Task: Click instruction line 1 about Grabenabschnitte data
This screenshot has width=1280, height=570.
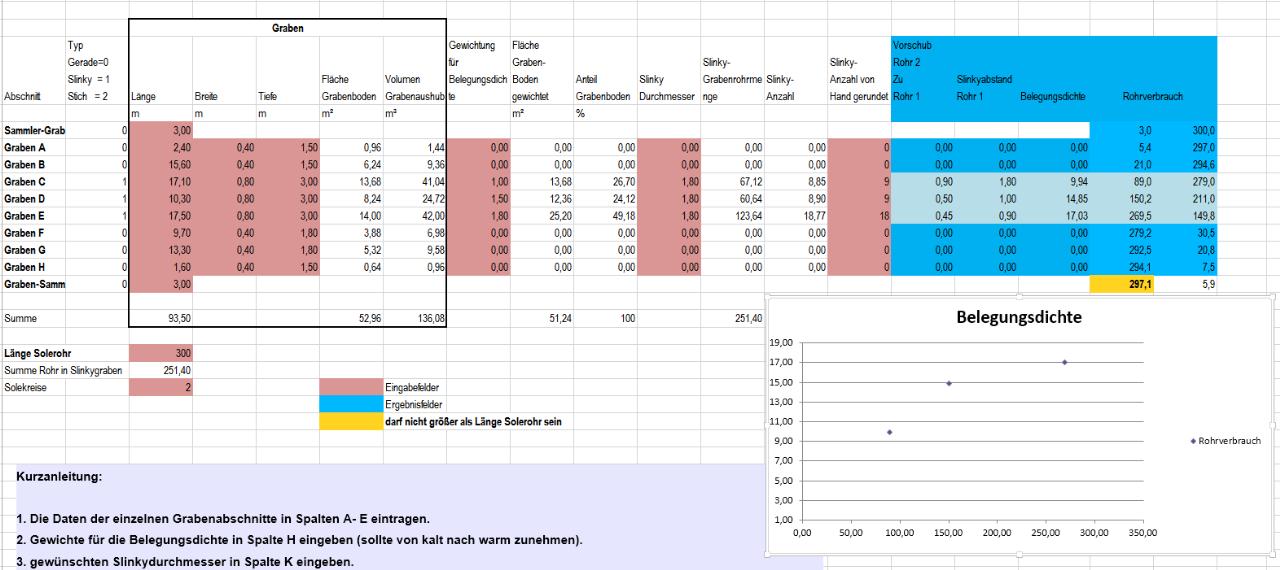Action: [223, 519]
